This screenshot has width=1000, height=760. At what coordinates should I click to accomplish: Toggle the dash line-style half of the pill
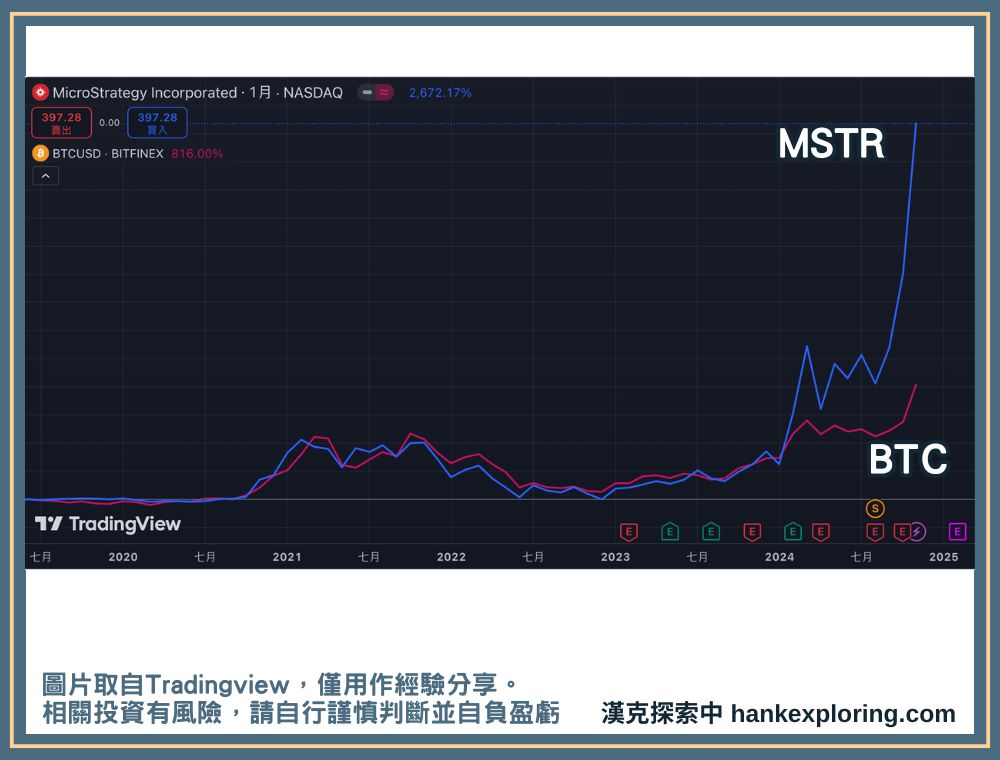(367, 92)
